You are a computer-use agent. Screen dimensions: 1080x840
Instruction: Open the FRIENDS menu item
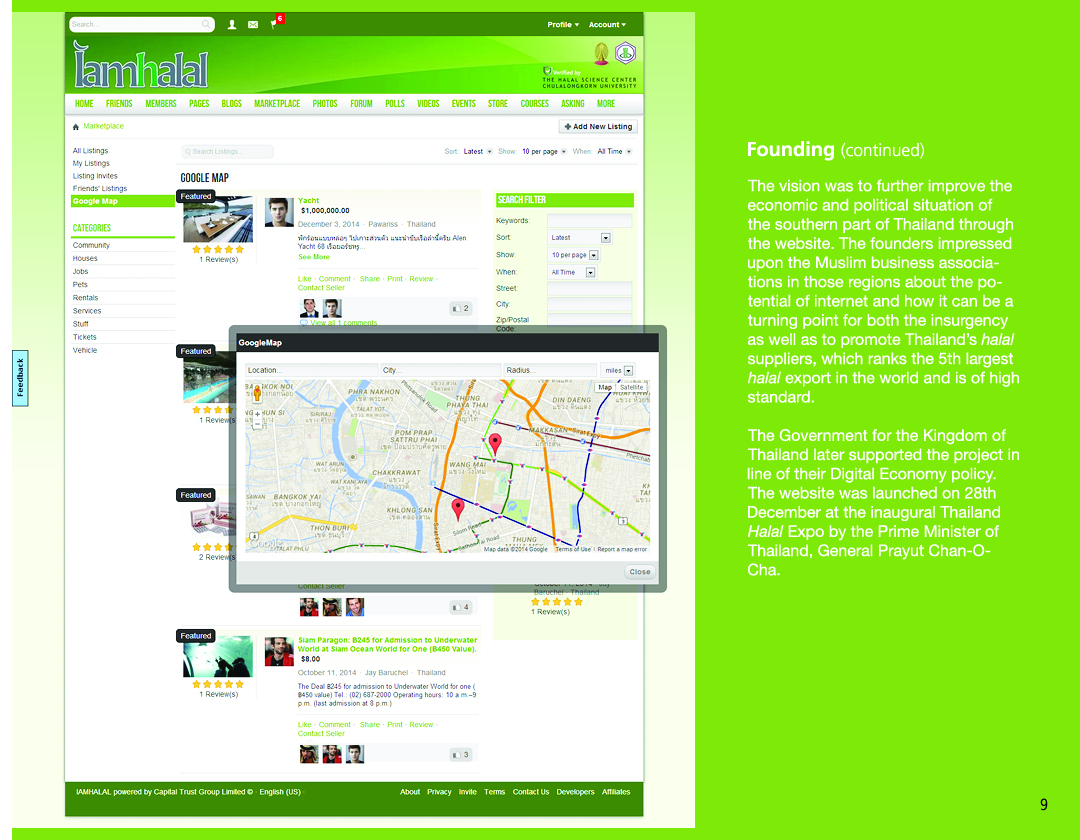[x=119, y=104]
